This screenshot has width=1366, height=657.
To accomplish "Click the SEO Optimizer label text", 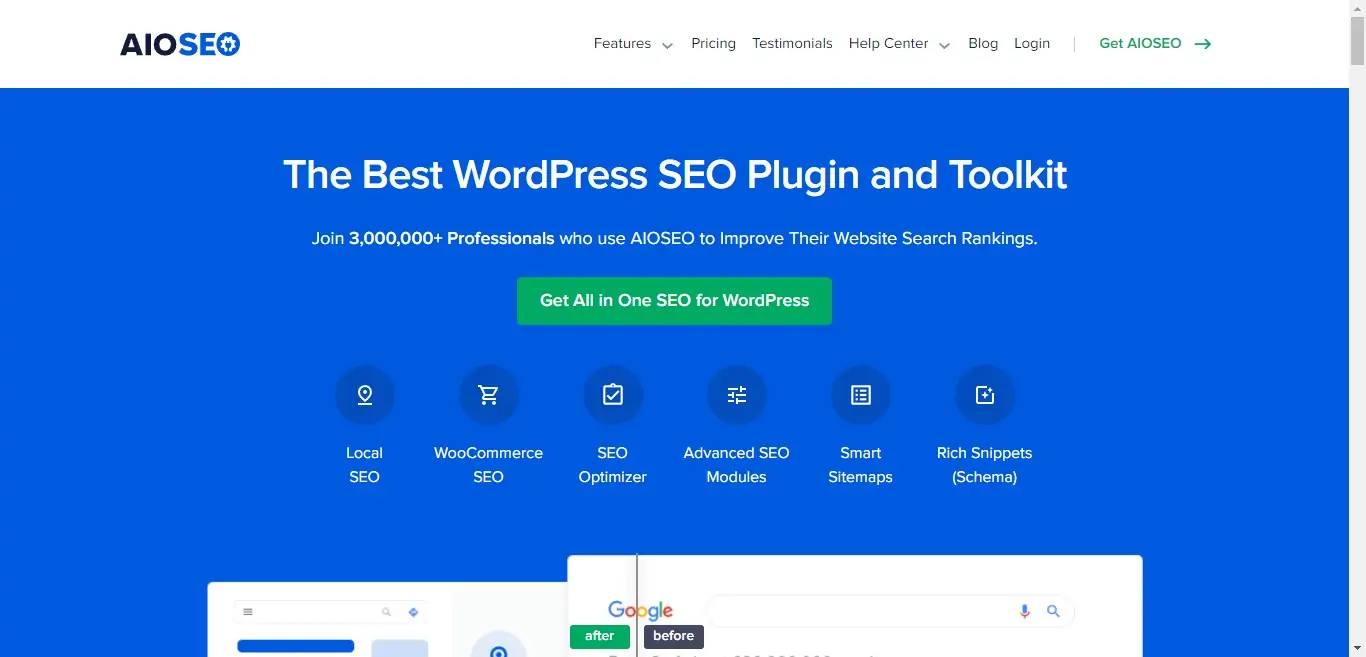I will pyautogui.click(x=613, y=465).
